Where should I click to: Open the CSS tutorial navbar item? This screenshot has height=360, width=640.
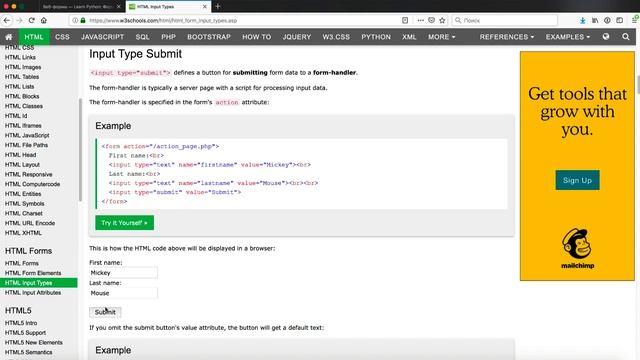(x=62, y=37)
